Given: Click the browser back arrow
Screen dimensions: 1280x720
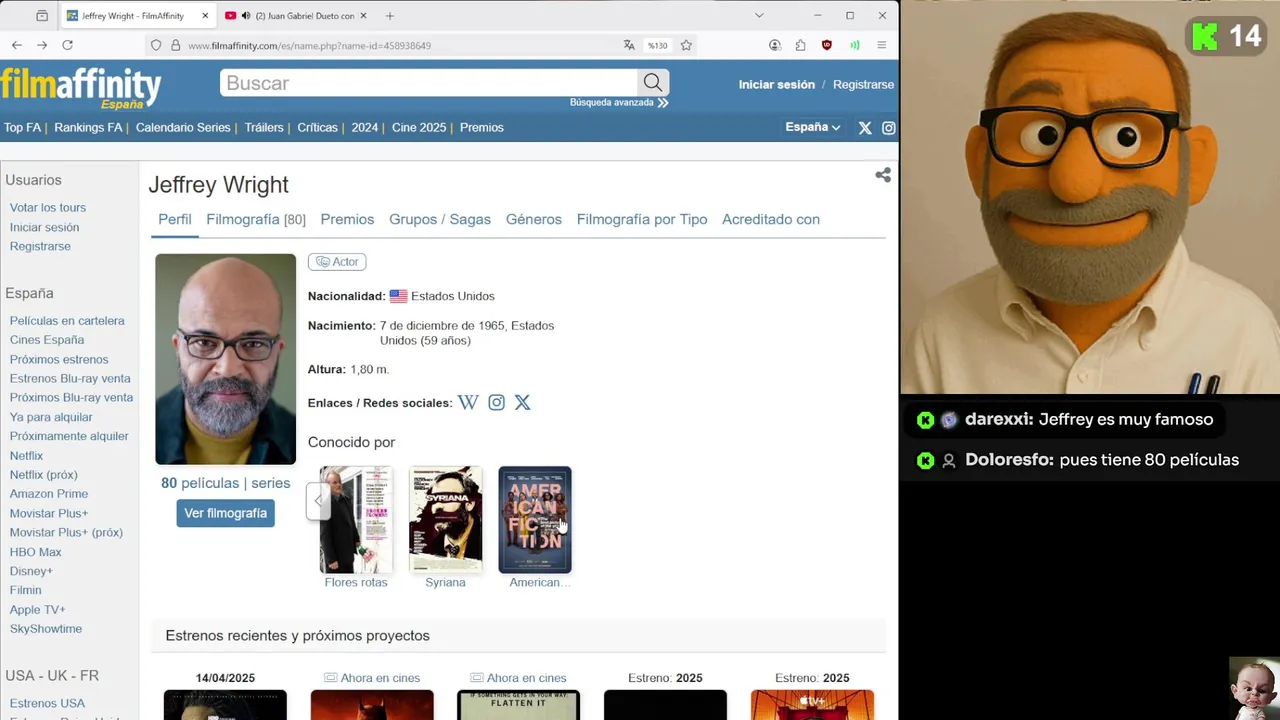Looking at the screenshot, I should (17, 45).
